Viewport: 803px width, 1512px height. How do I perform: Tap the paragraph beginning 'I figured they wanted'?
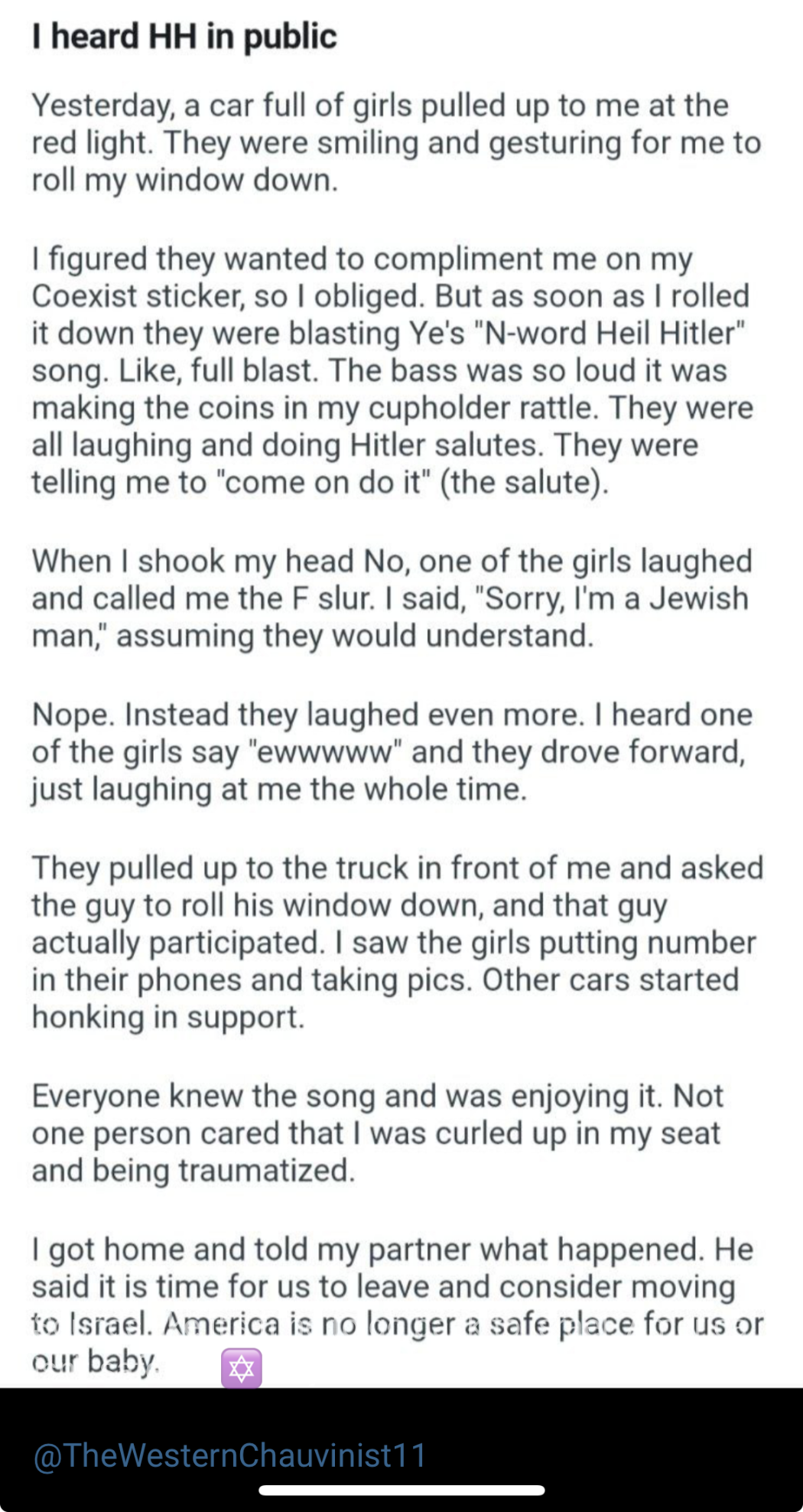392,370
